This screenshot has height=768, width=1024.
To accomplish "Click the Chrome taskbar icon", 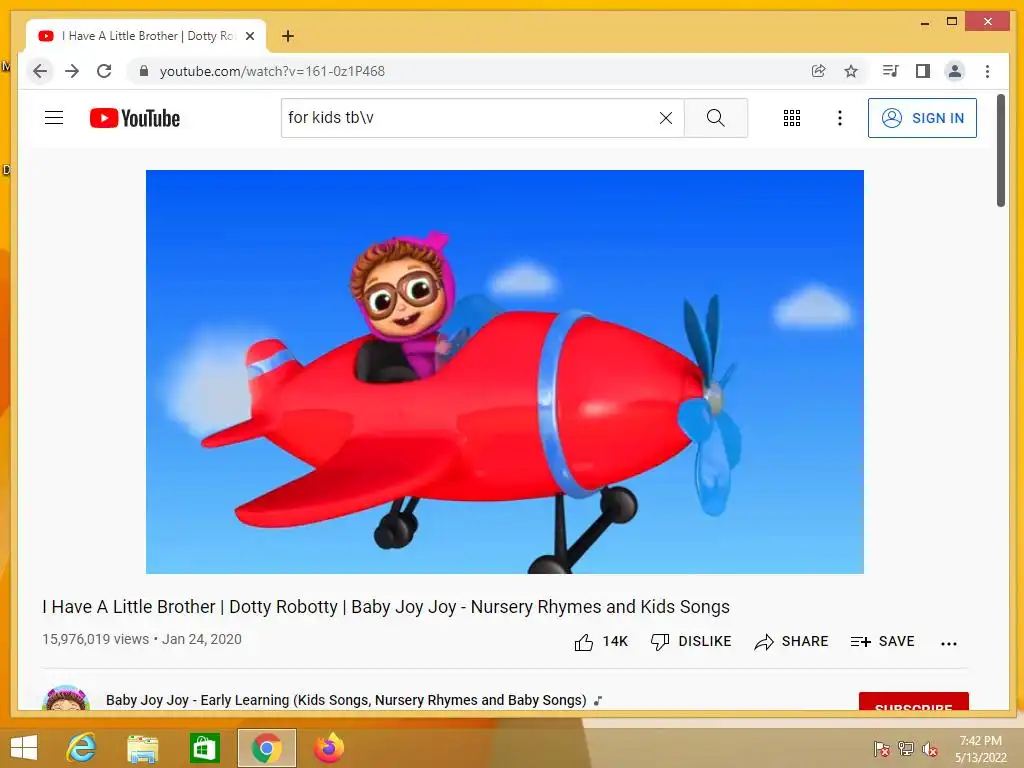I will click(x=266, y=748).
